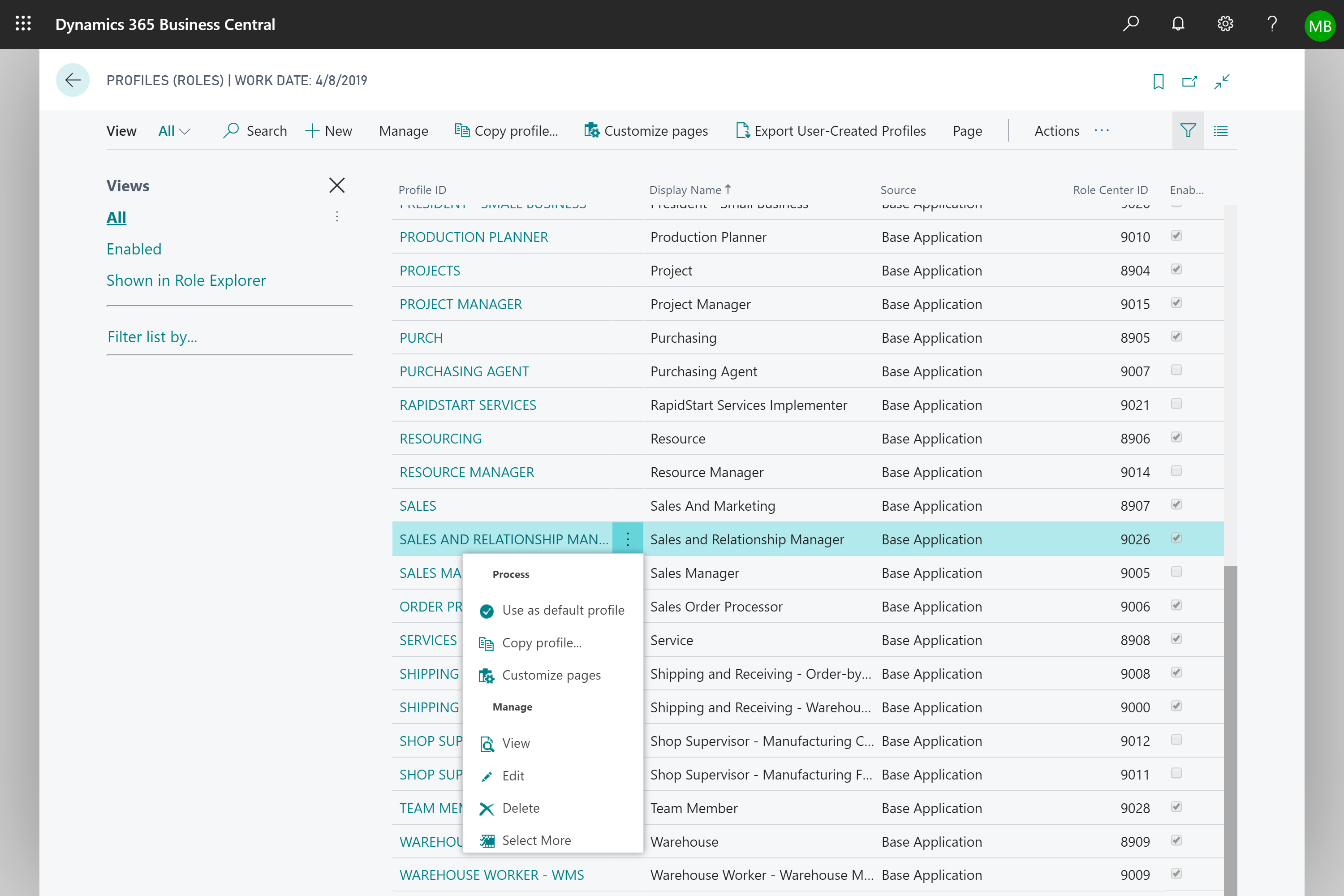
Task: Switch list layout icon
Action: (1220, 131)
